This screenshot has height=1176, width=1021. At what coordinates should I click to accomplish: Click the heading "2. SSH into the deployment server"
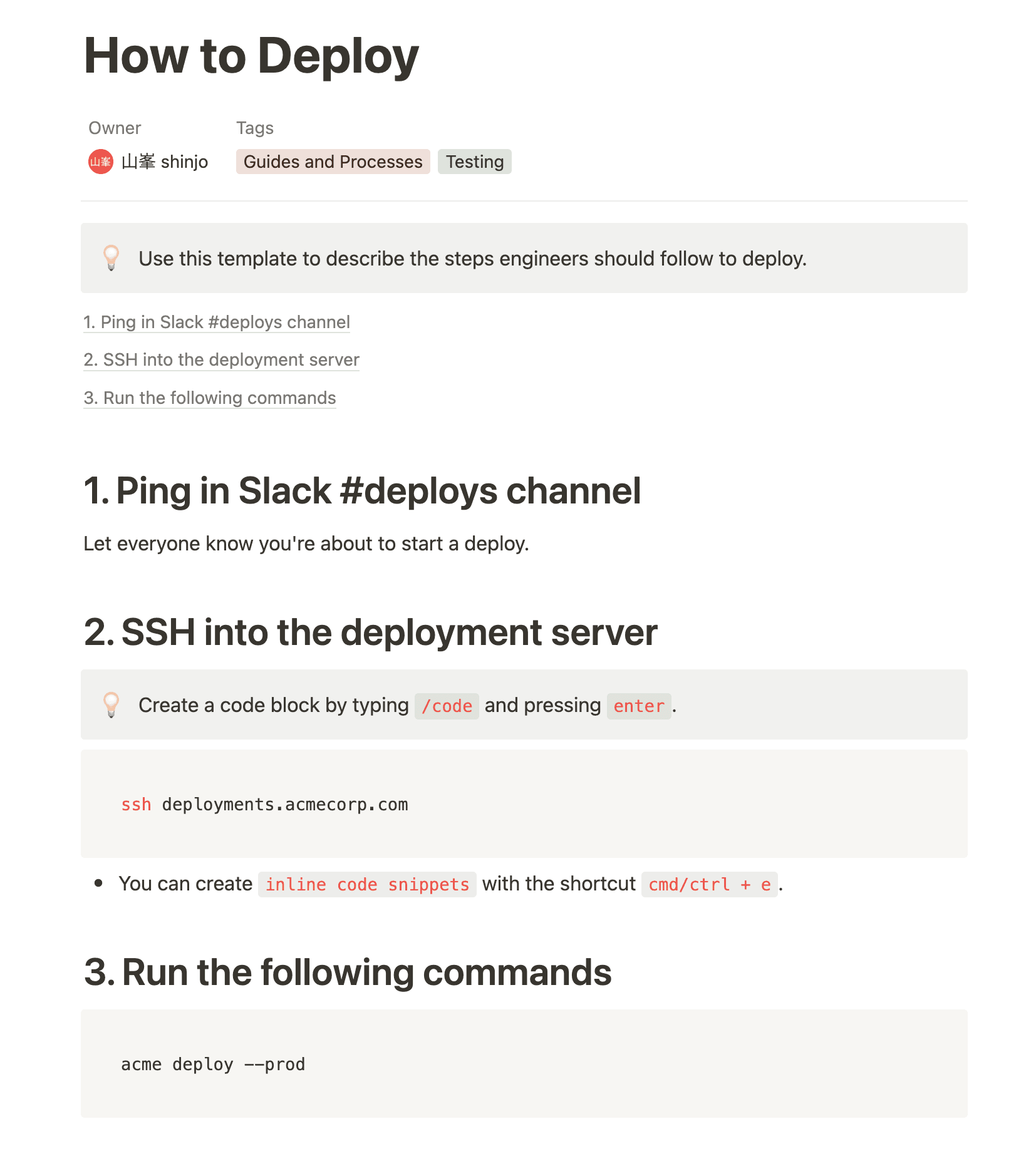pyautogui.click(x=370, y=632)
